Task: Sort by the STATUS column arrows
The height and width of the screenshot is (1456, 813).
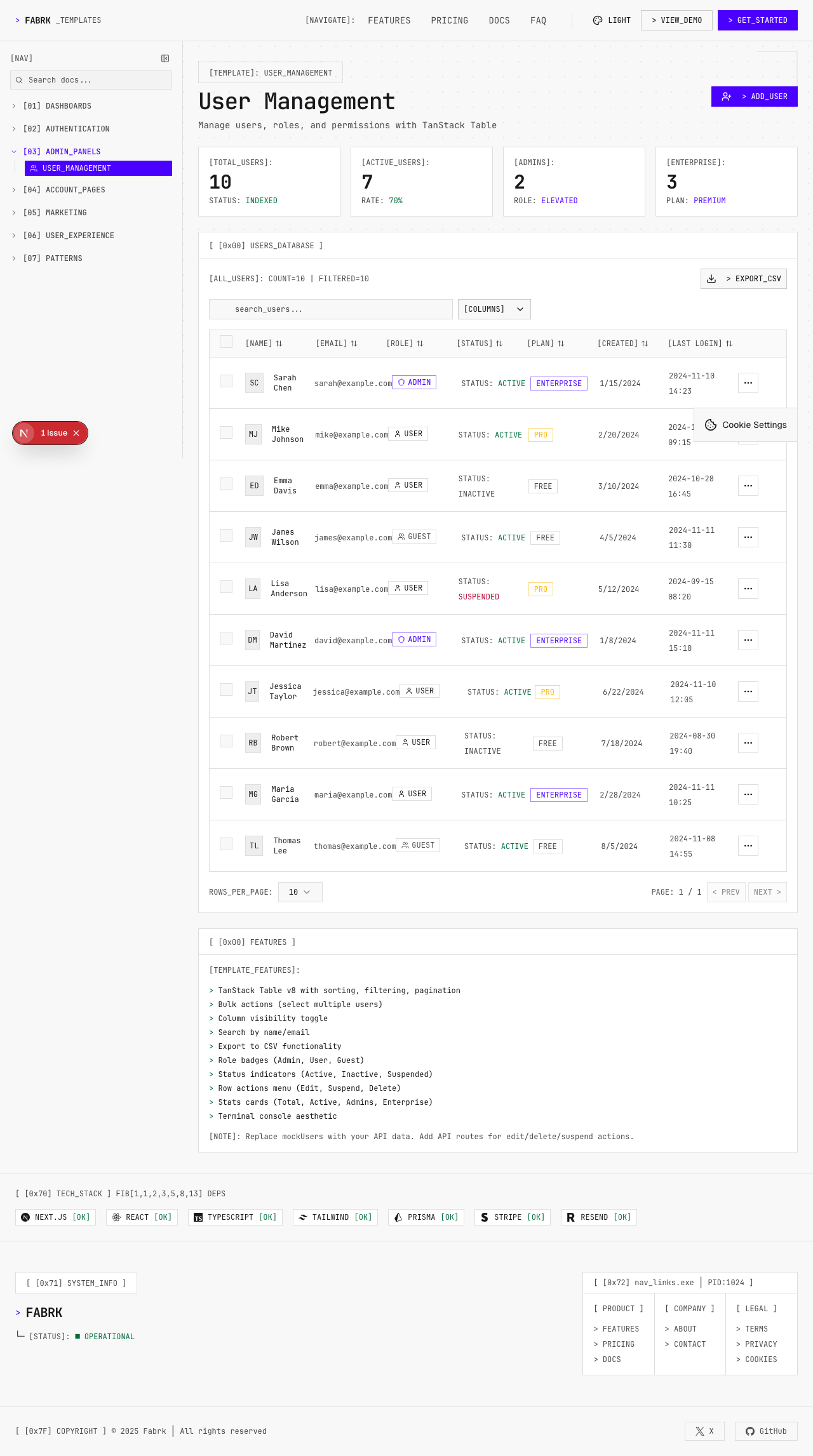Action: click(x=499, y=344)
